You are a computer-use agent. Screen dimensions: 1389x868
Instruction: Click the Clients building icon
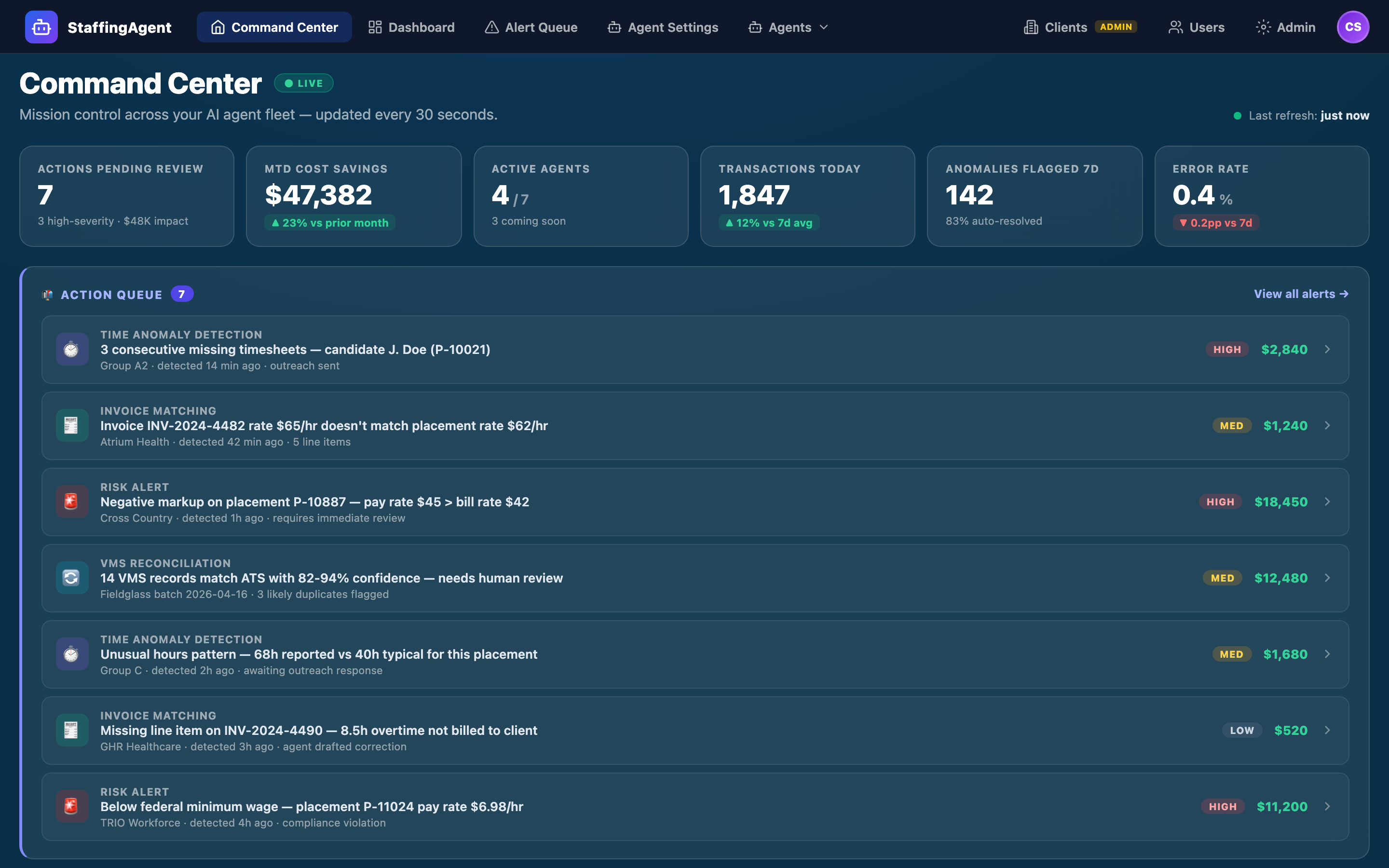(1032, 27)
